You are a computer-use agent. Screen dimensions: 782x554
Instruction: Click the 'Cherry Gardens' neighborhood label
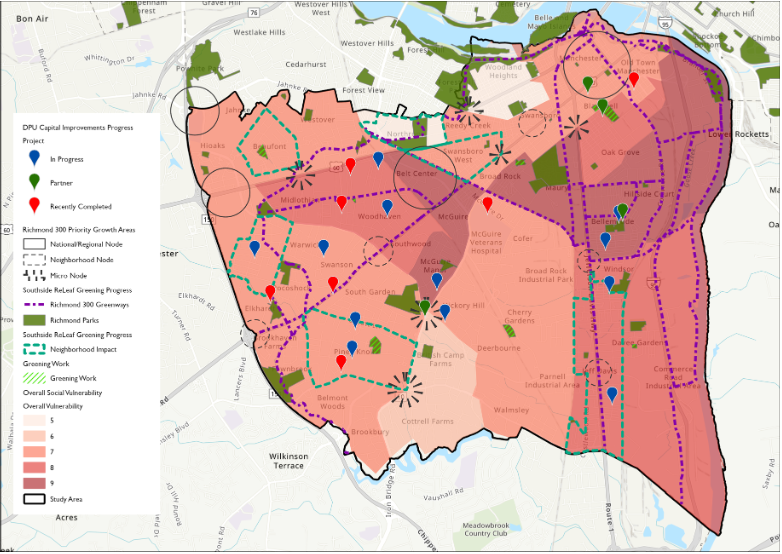point(519,317)
